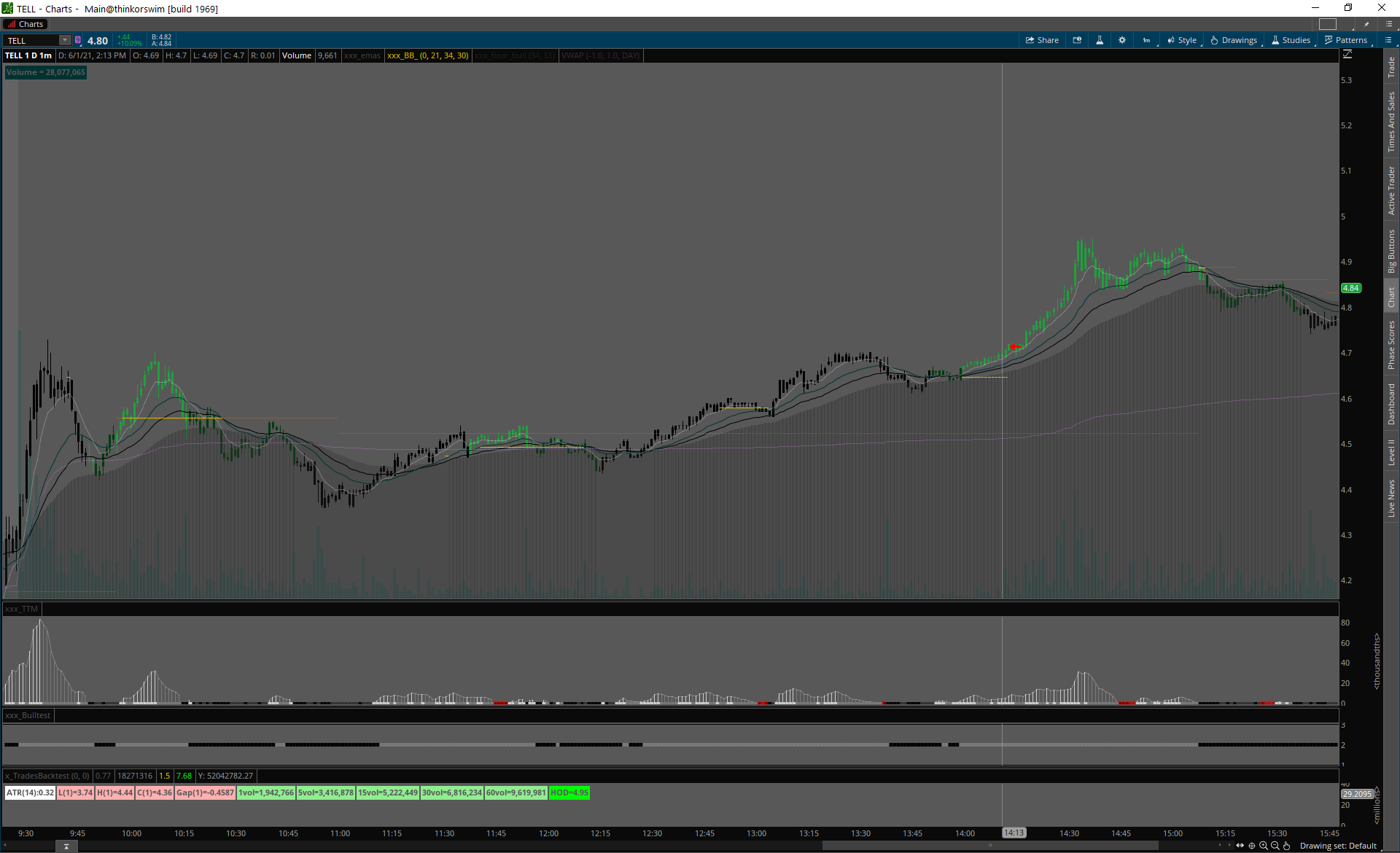This screenshot has width=1400, height=853.
Task: Click the pin window icon
Action: [1366, 24]
